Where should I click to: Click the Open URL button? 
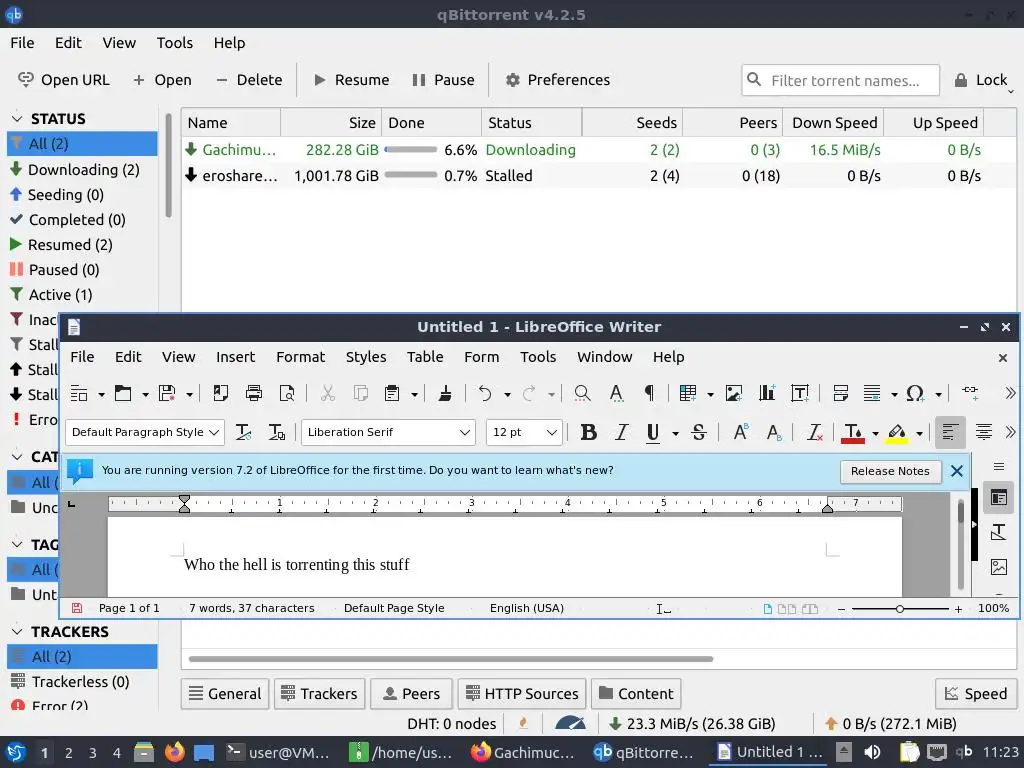[x=63, y=80]
